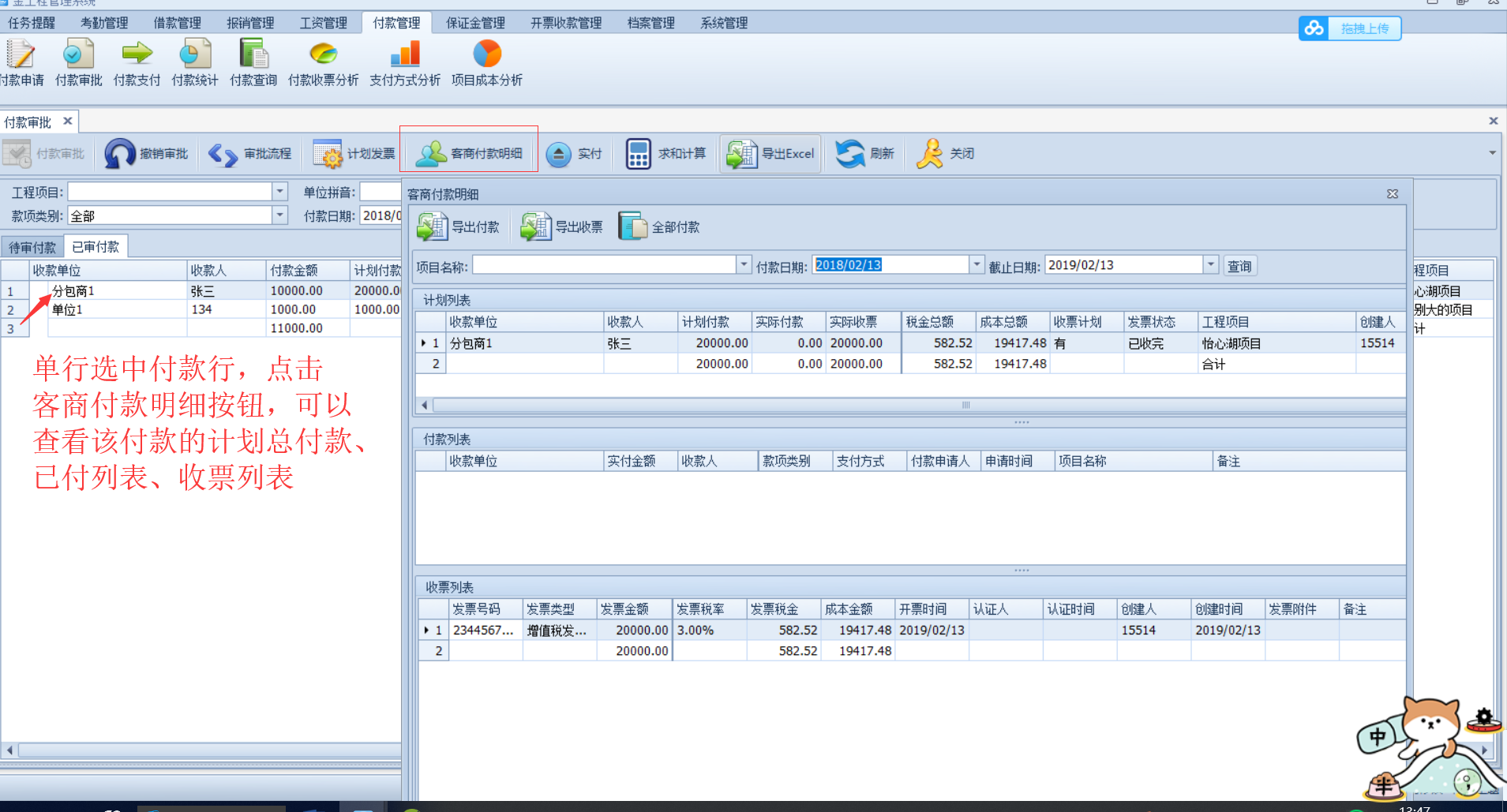Sort by 收款单位 column in 计划列表
Viewport: 1507px width, 812px height.
[524, 322]
